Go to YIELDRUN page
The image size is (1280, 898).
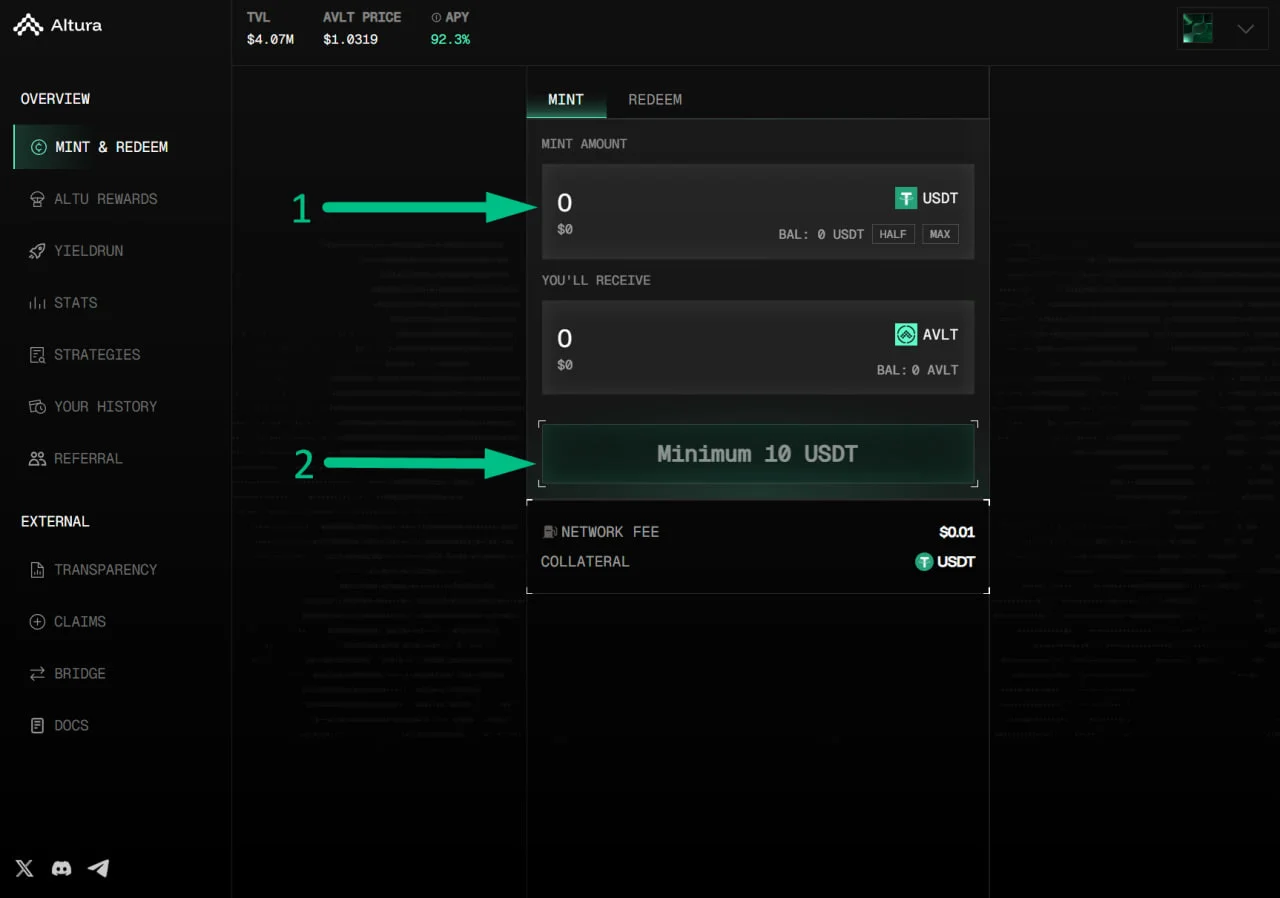pos(89,251)
